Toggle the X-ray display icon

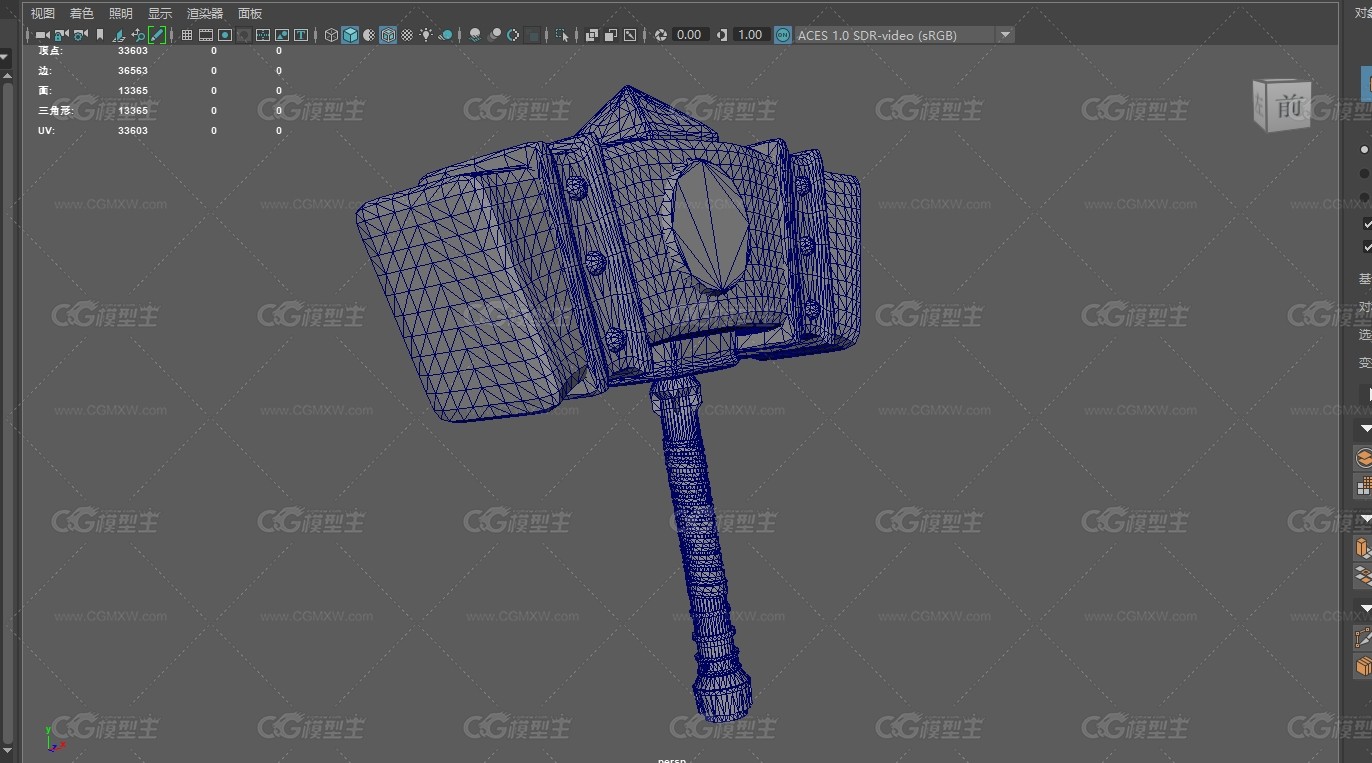(591, 35)
